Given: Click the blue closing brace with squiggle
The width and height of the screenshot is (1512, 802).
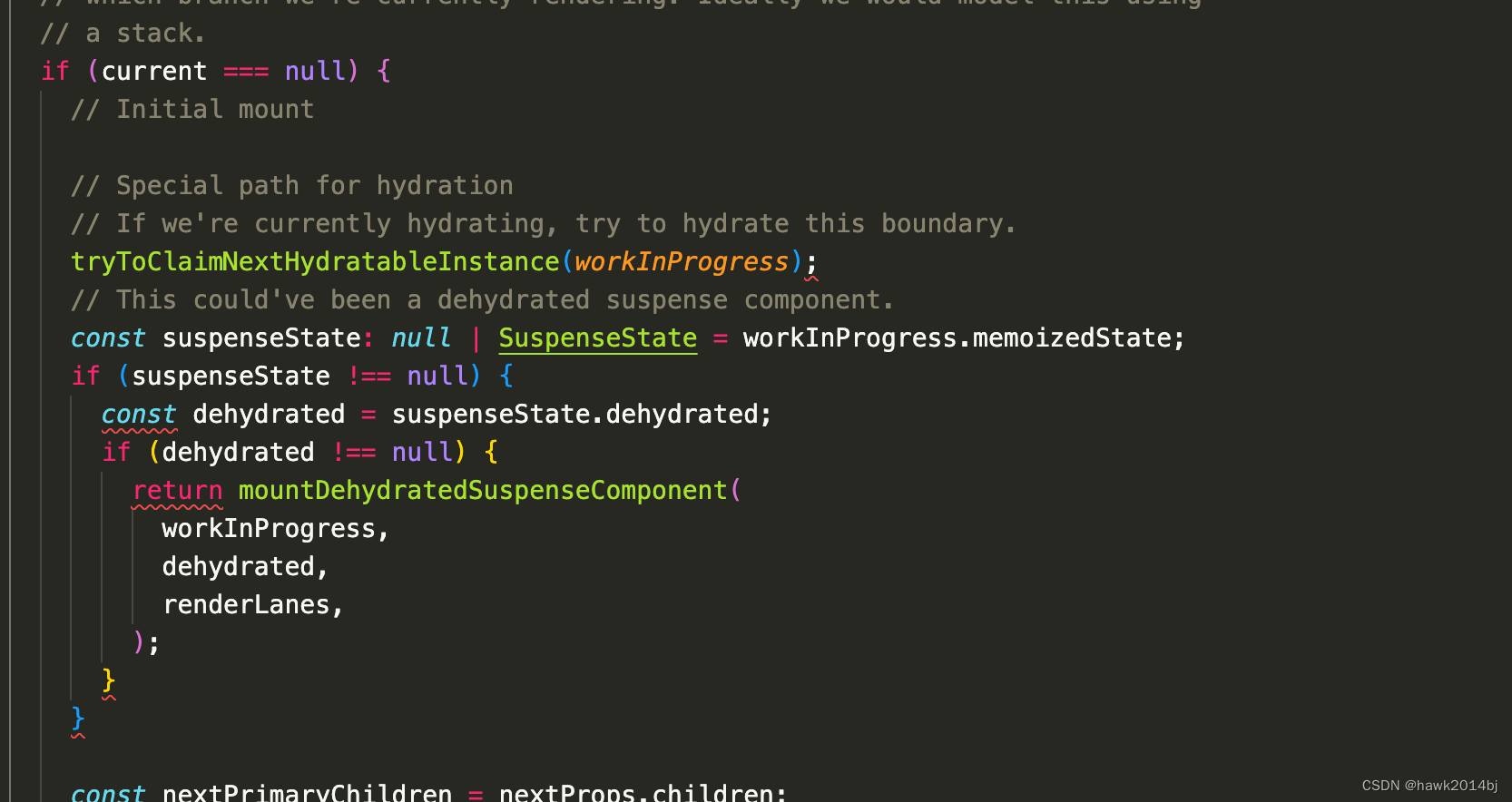Looking at the screenshot, I should click(x=78, y=720).
